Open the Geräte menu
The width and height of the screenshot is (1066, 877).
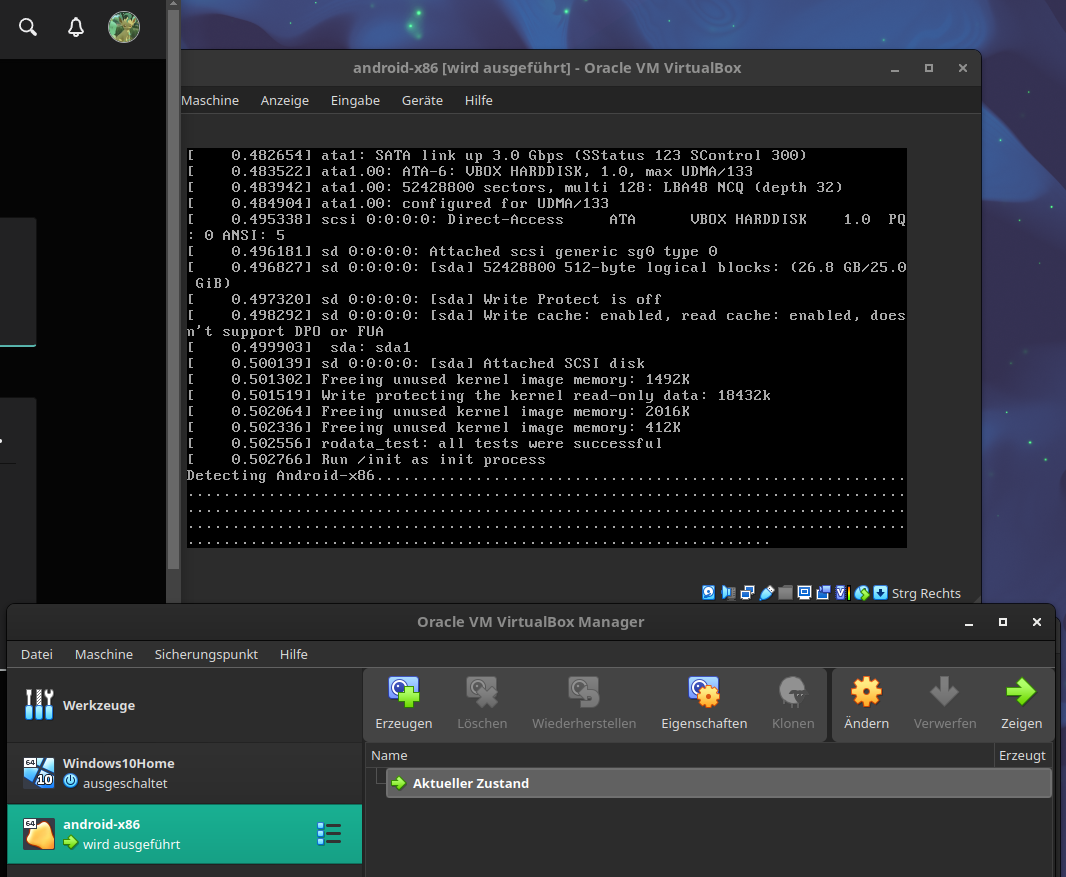pos(424,100)
